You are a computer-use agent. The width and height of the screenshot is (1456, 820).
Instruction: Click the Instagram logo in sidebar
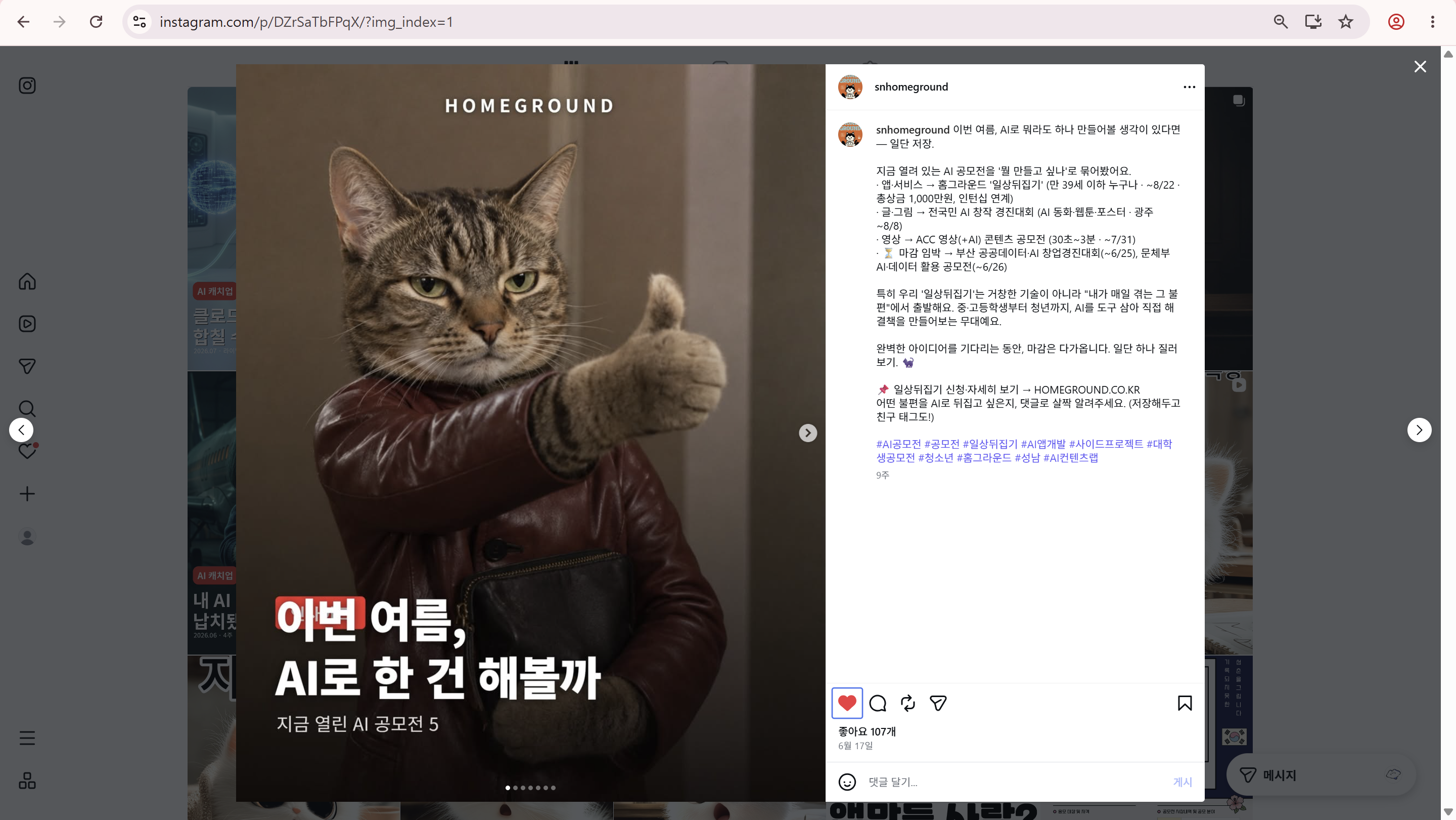27,85
